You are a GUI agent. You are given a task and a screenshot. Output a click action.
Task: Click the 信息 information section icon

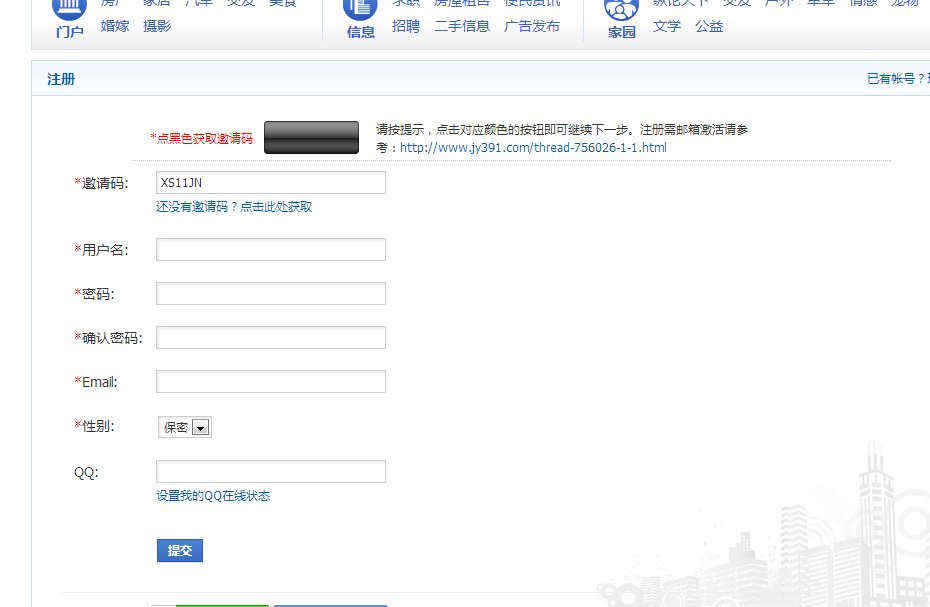tap(357, 13)
